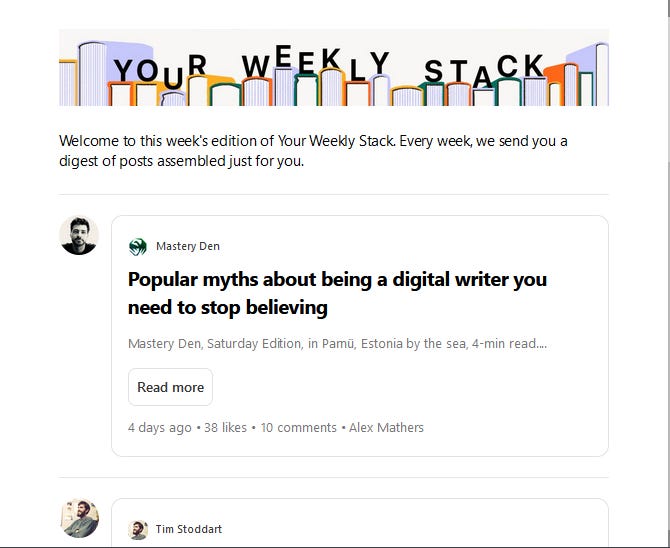The image size is (670, 548).
Task: Click the vertical scrollbar at the right edge
Action: click(x=667, y=274)
